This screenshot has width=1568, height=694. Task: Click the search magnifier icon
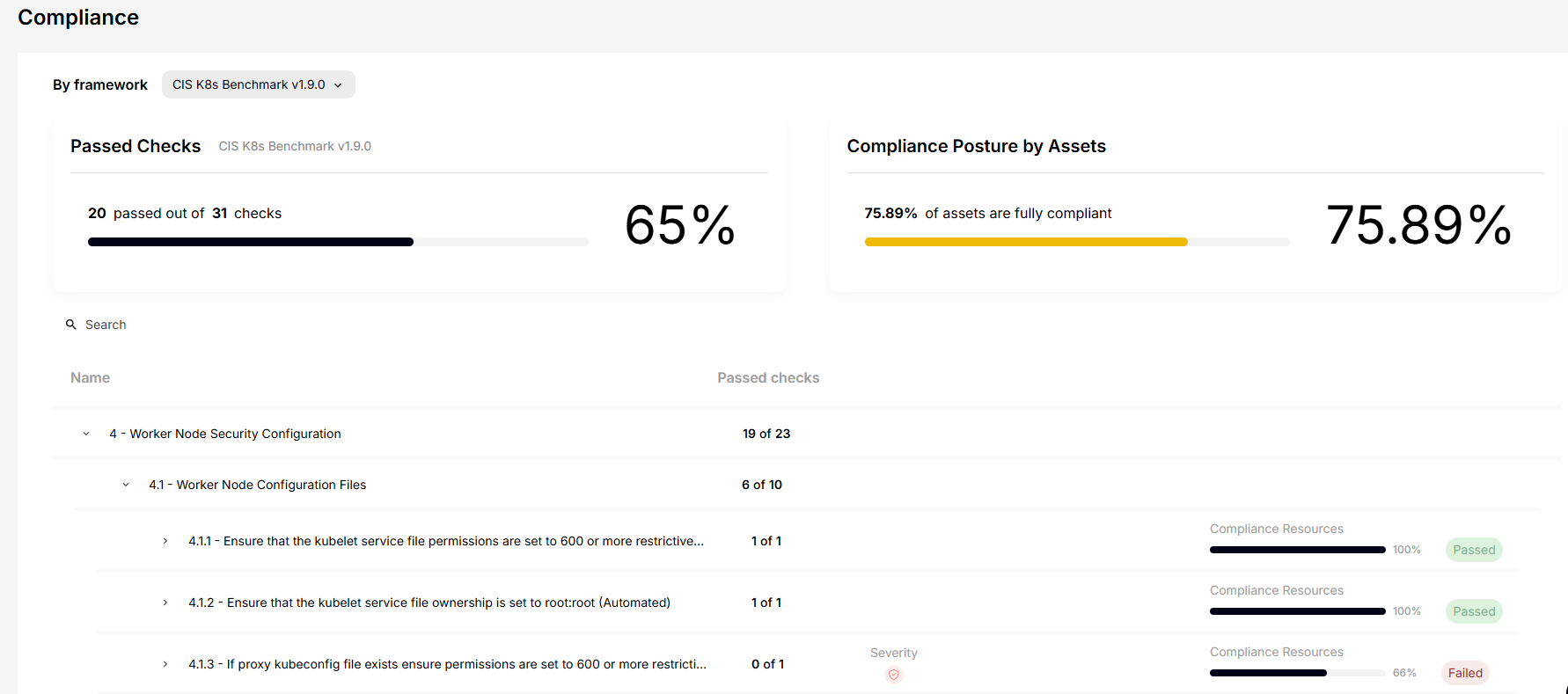click(x=71, y=325)
